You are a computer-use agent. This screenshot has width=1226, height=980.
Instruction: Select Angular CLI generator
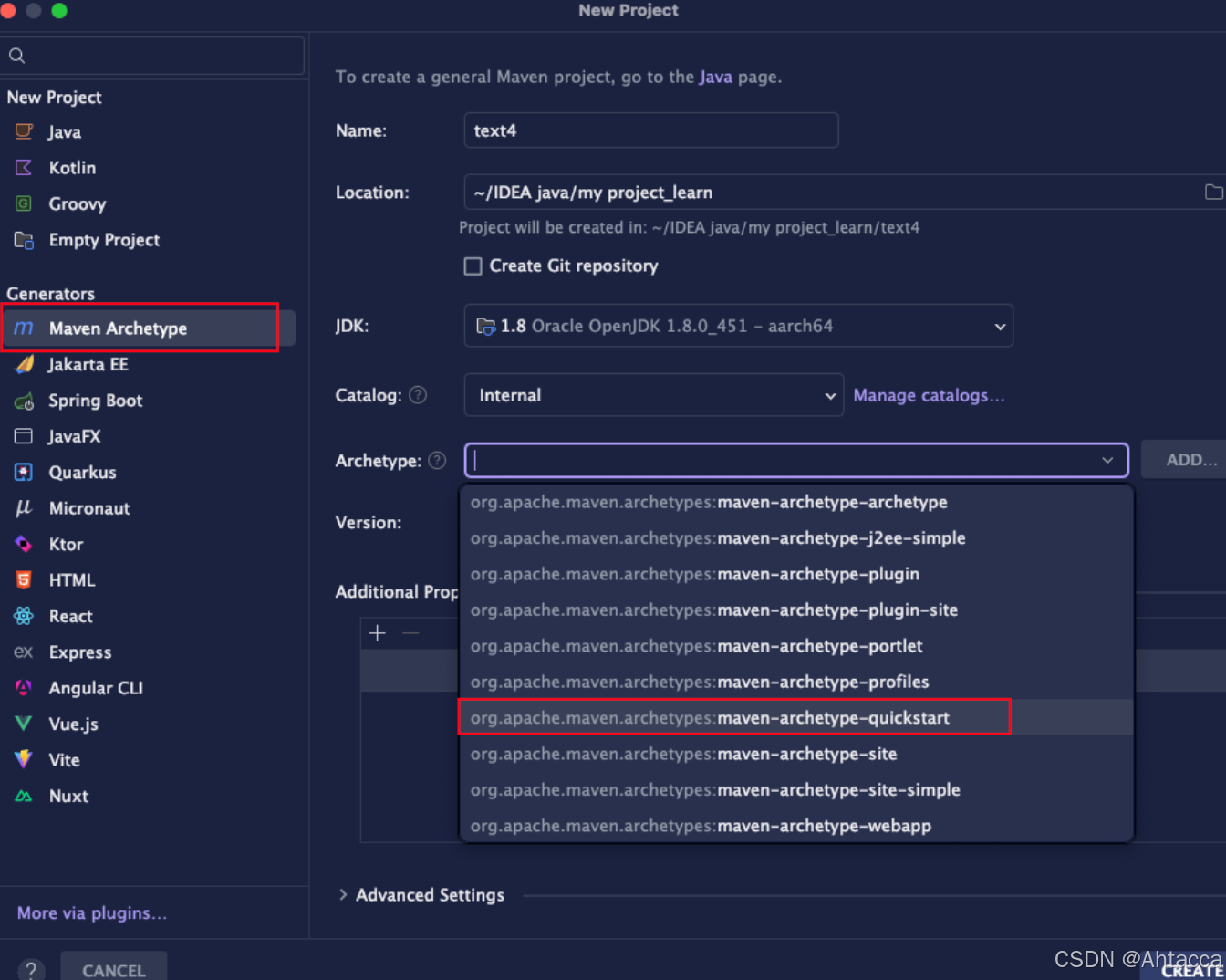point(148,688)
